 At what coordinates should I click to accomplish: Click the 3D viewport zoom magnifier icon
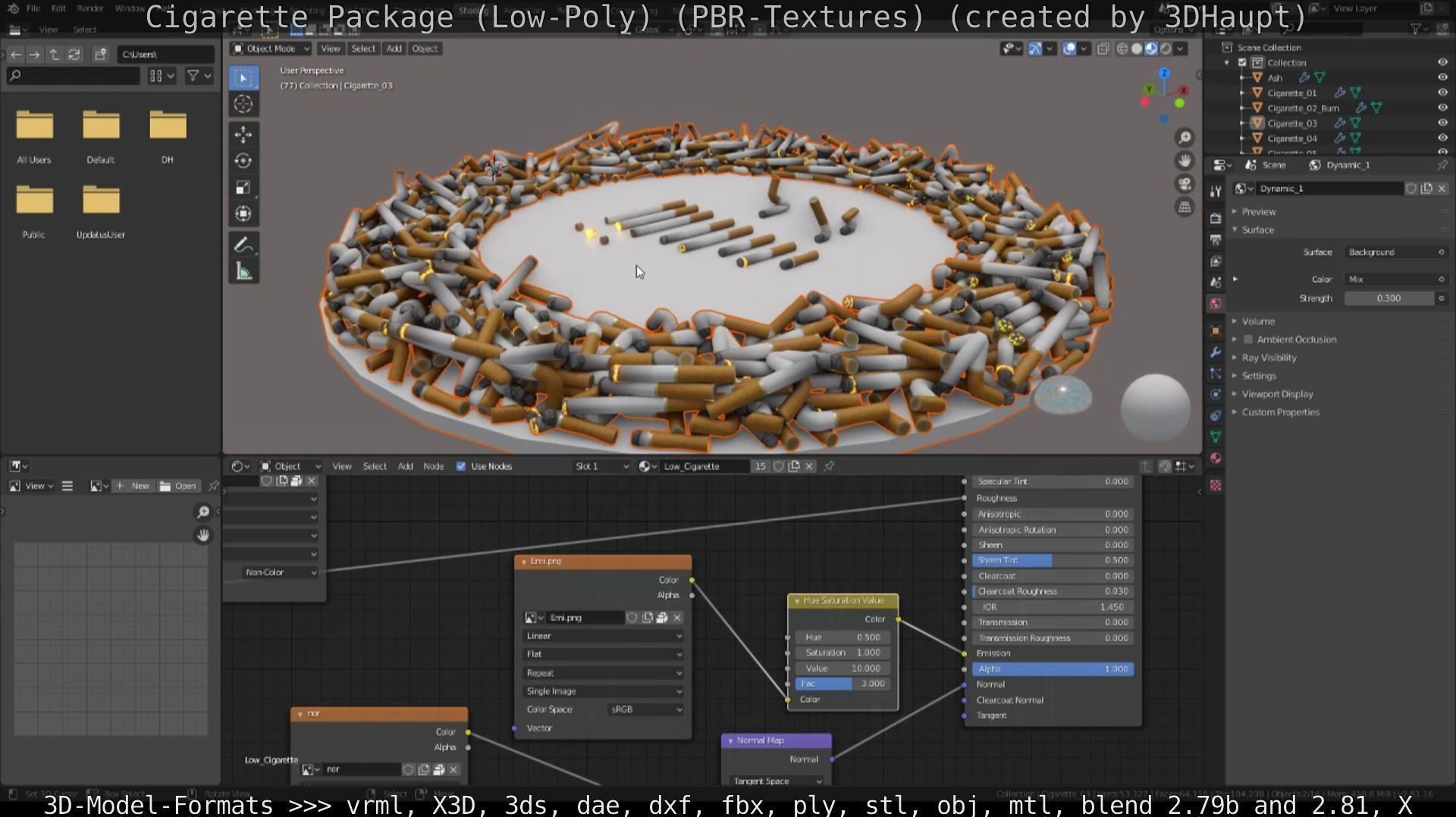pyautogui.click(x=1185, y=138)
